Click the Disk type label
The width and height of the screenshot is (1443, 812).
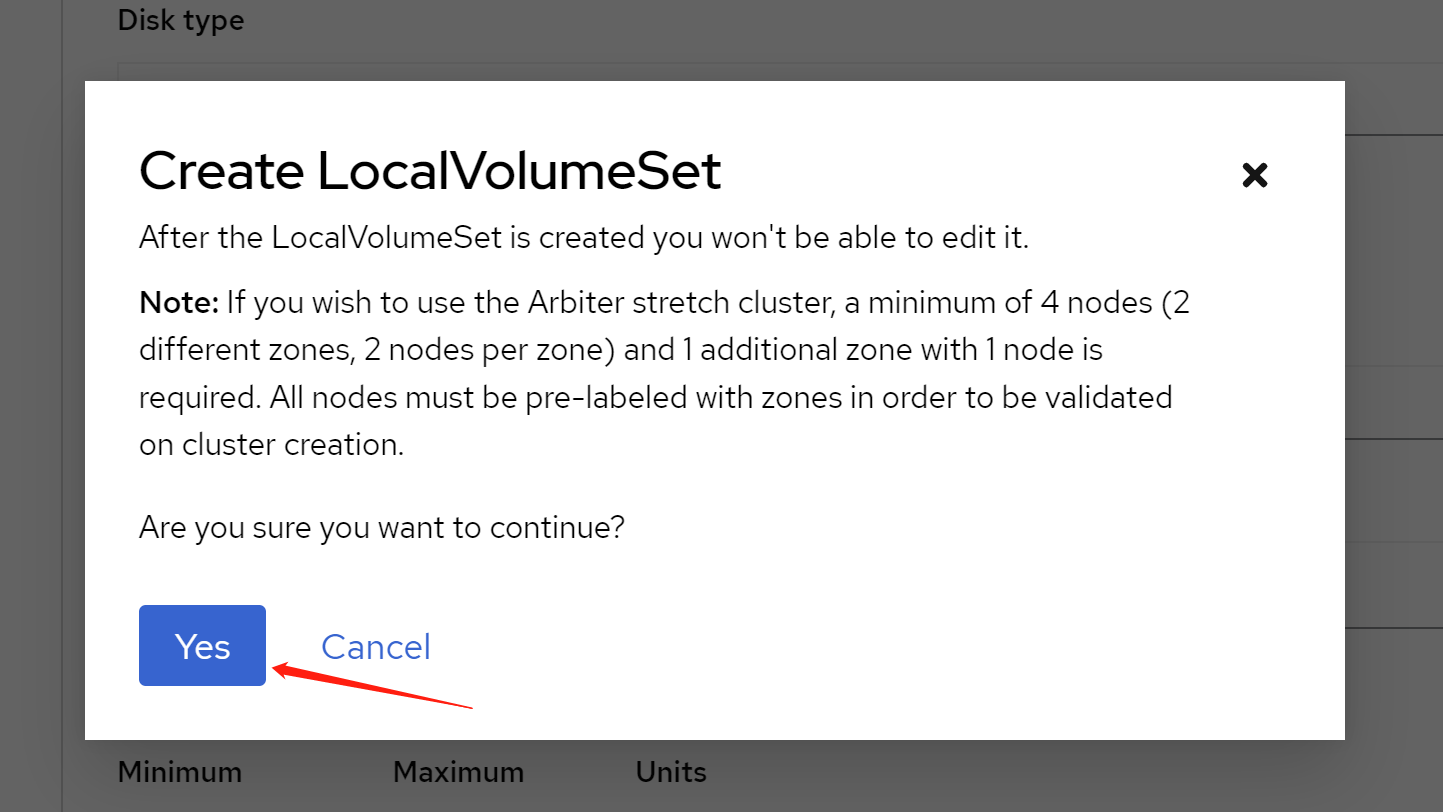[x=180, y=20]
